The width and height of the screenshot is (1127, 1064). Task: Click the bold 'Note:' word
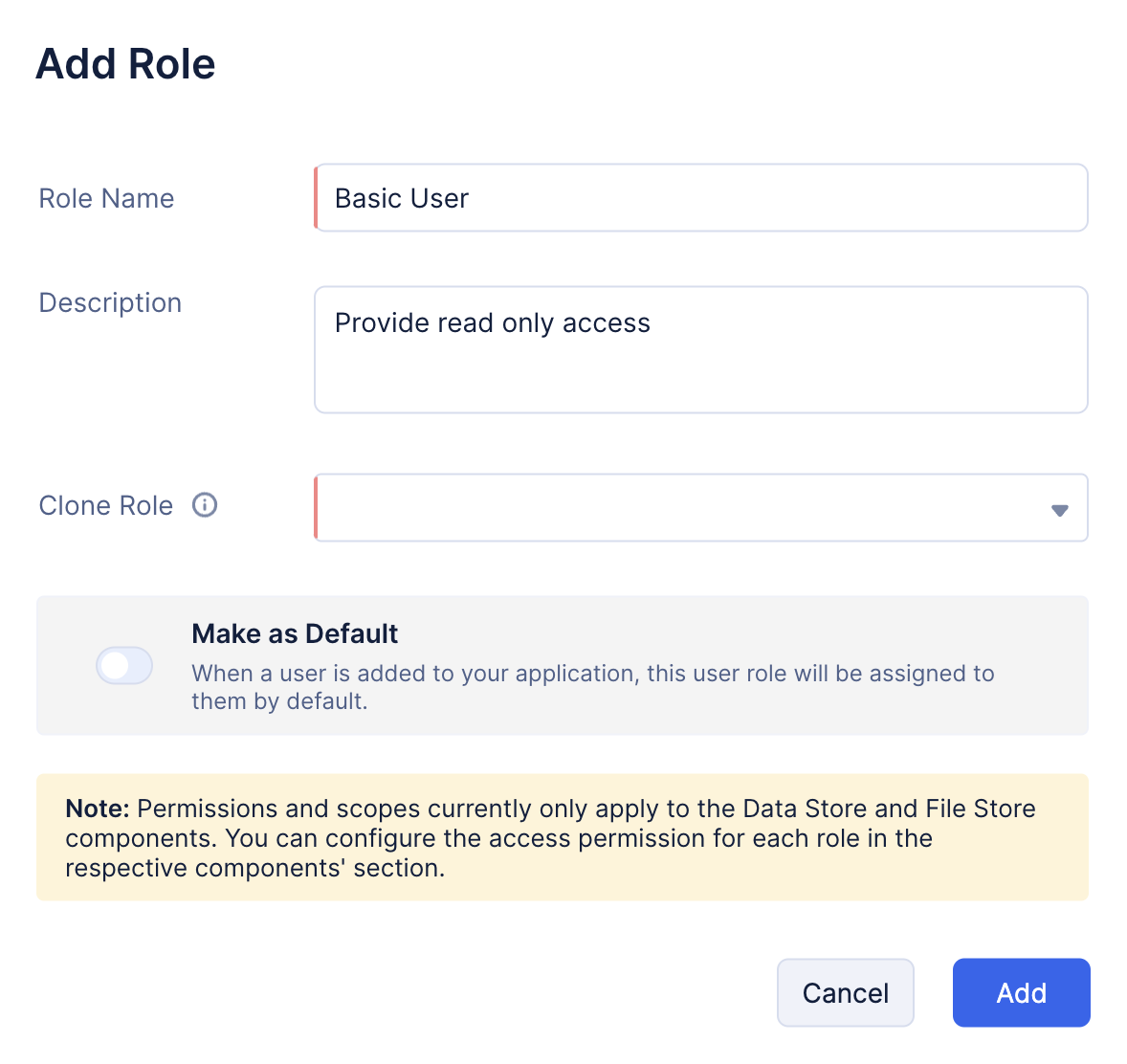[97, 809]
